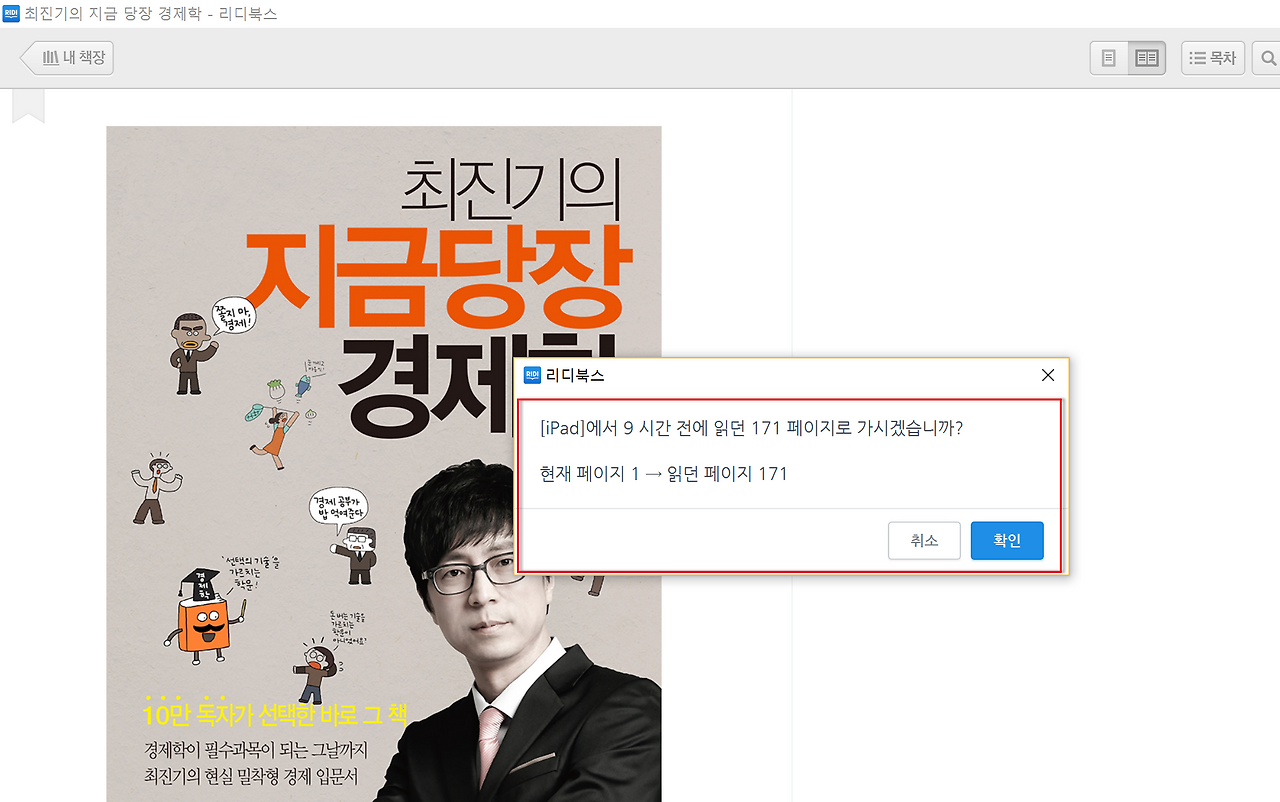Go back to 내 책장 bookshelf
The width and height of the screenshot is (1280, 802).
coord(68,57)
